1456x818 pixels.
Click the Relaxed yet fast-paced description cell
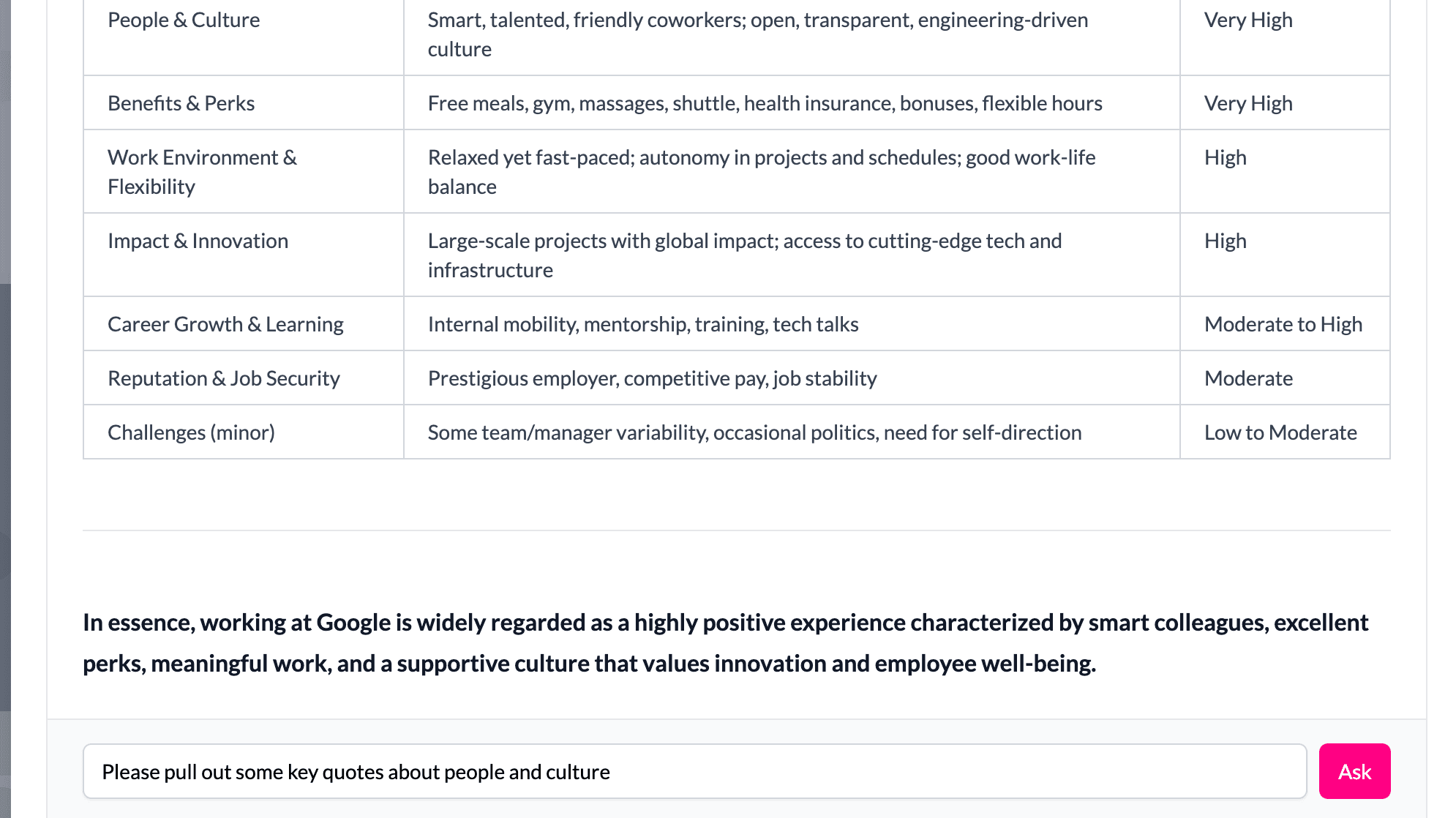pos(761,172)
